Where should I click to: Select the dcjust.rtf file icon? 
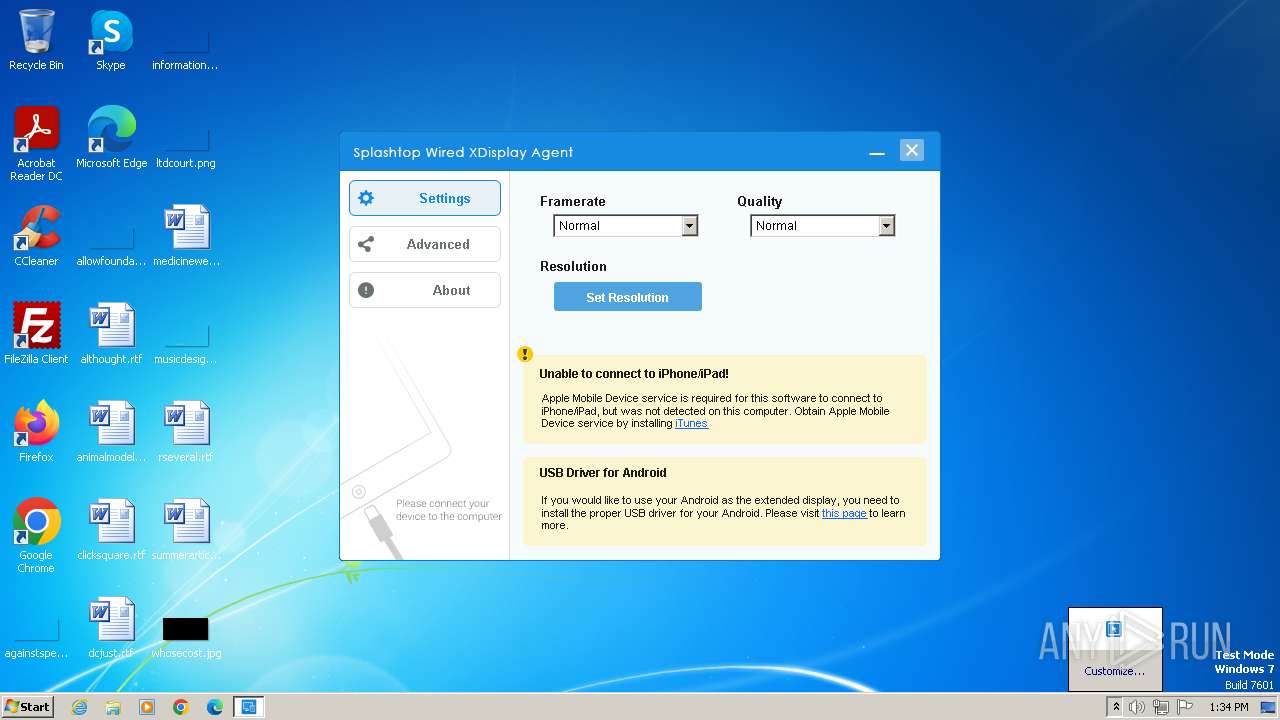(x=111, y=628)
